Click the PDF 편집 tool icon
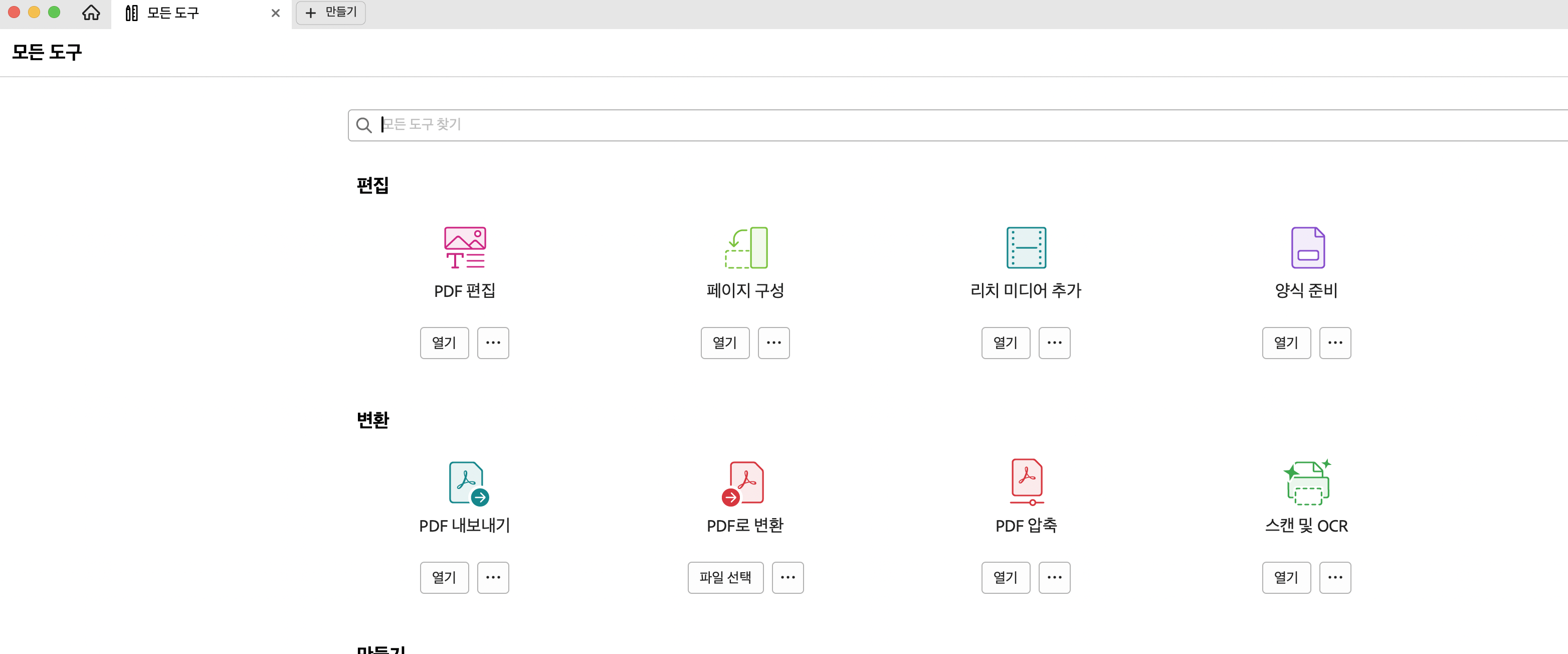The width and height of the screenshot is (1568, 654). [x=464, y=247]
